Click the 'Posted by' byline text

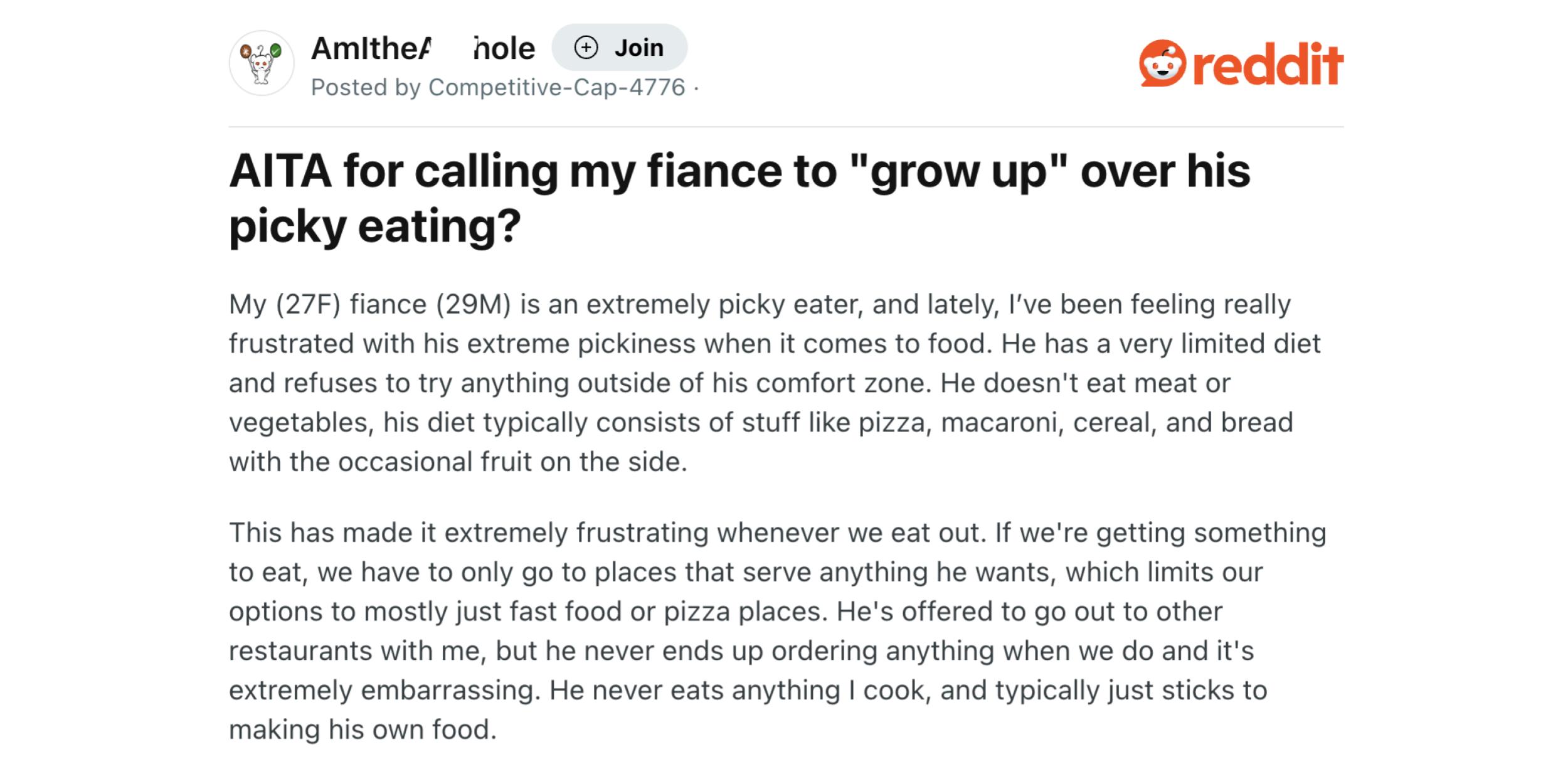pyautogui.click(x=367, y=87)
